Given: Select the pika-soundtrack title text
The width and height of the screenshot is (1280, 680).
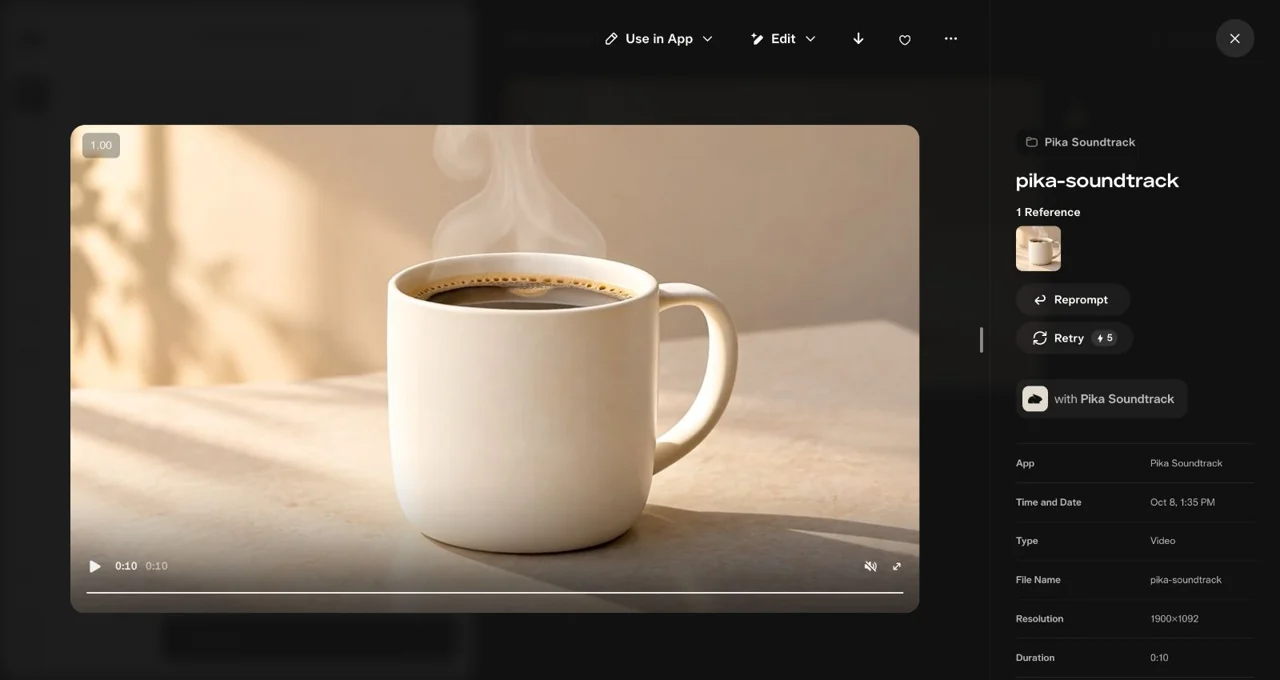Looking at the screenshot, I should (x=1097, y=181).
